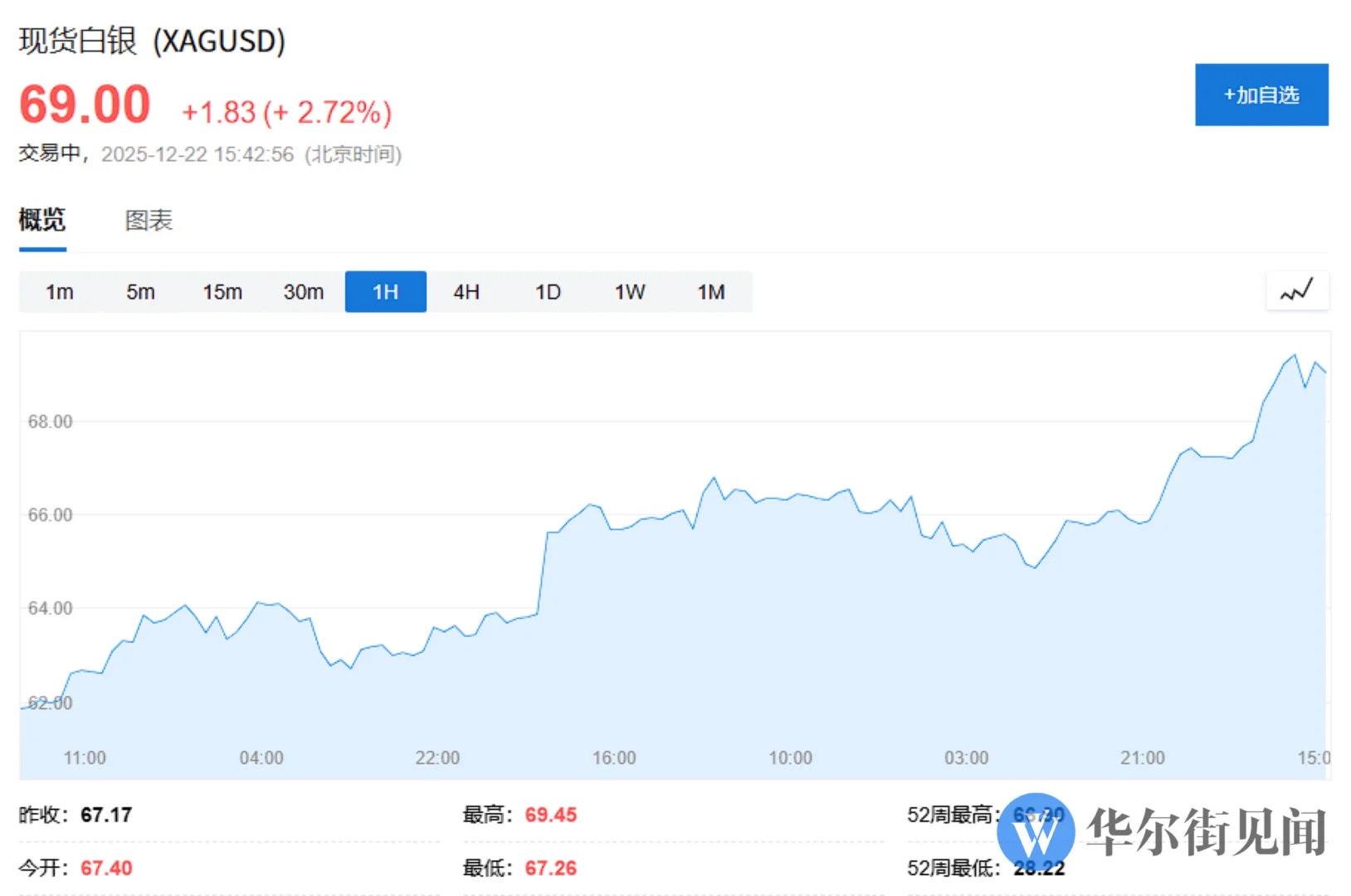Open the 概览 overview tab
This screenshot has width=1351, height=896.
[x=42, y=220]
